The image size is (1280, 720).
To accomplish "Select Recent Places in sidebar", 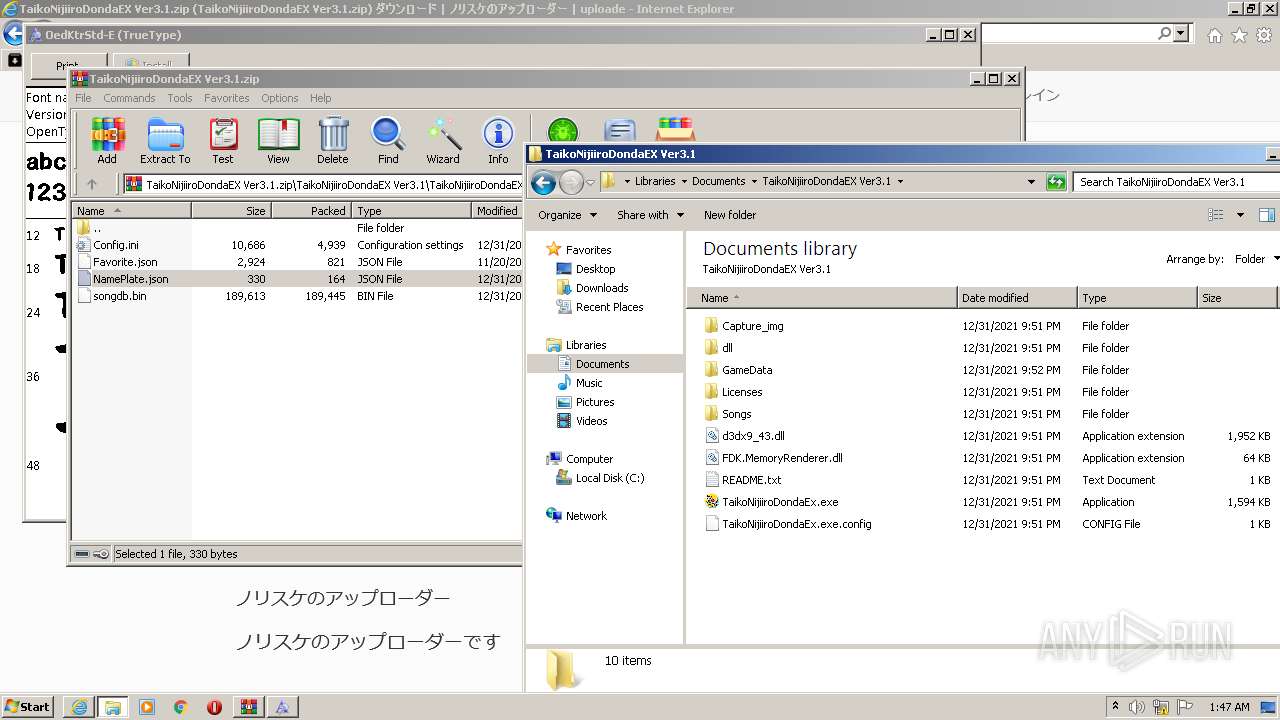I will pyautogui.click(x=609, y=307).
